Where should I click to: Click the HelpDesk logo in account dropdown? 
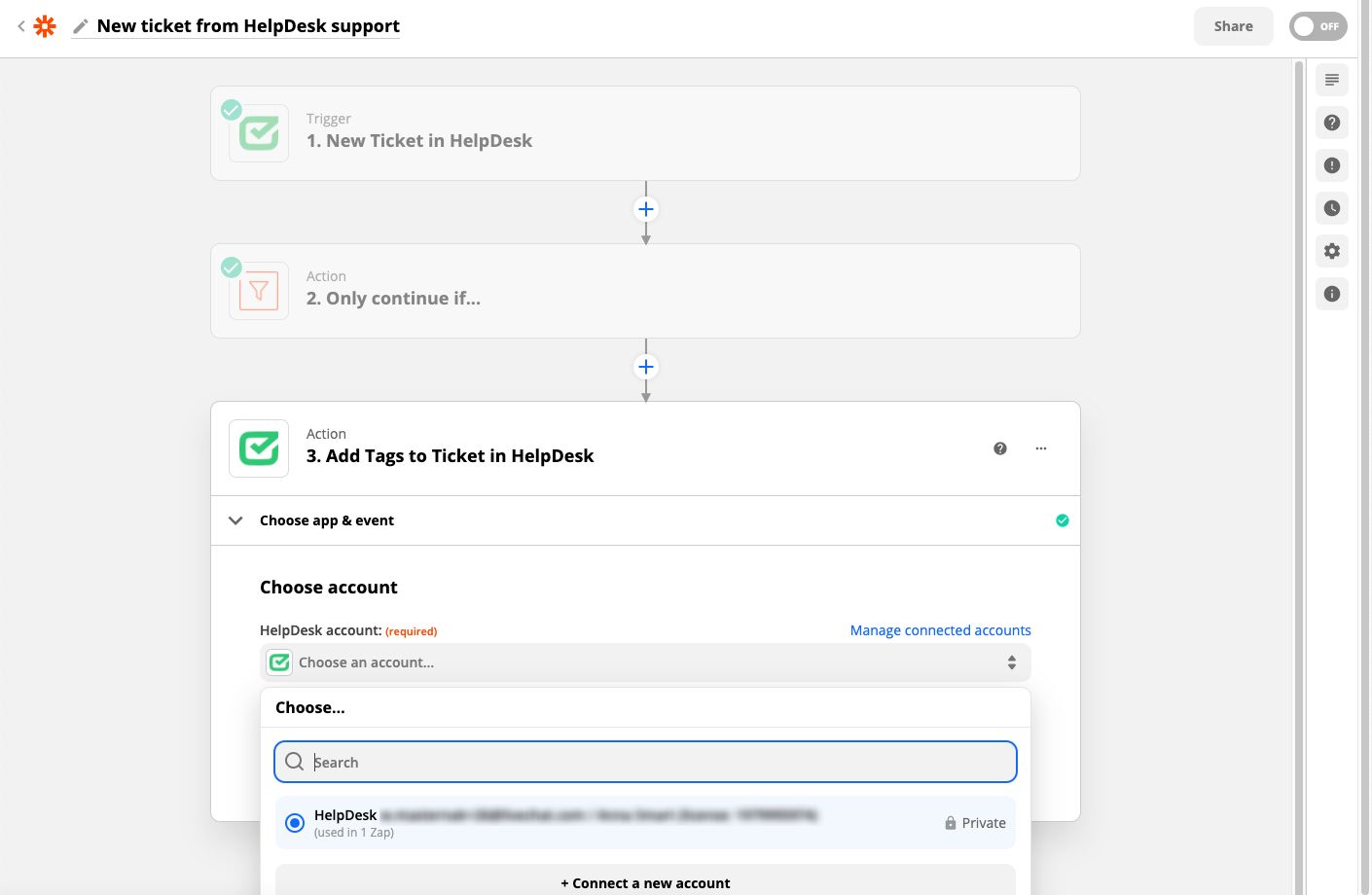point(280,662)
